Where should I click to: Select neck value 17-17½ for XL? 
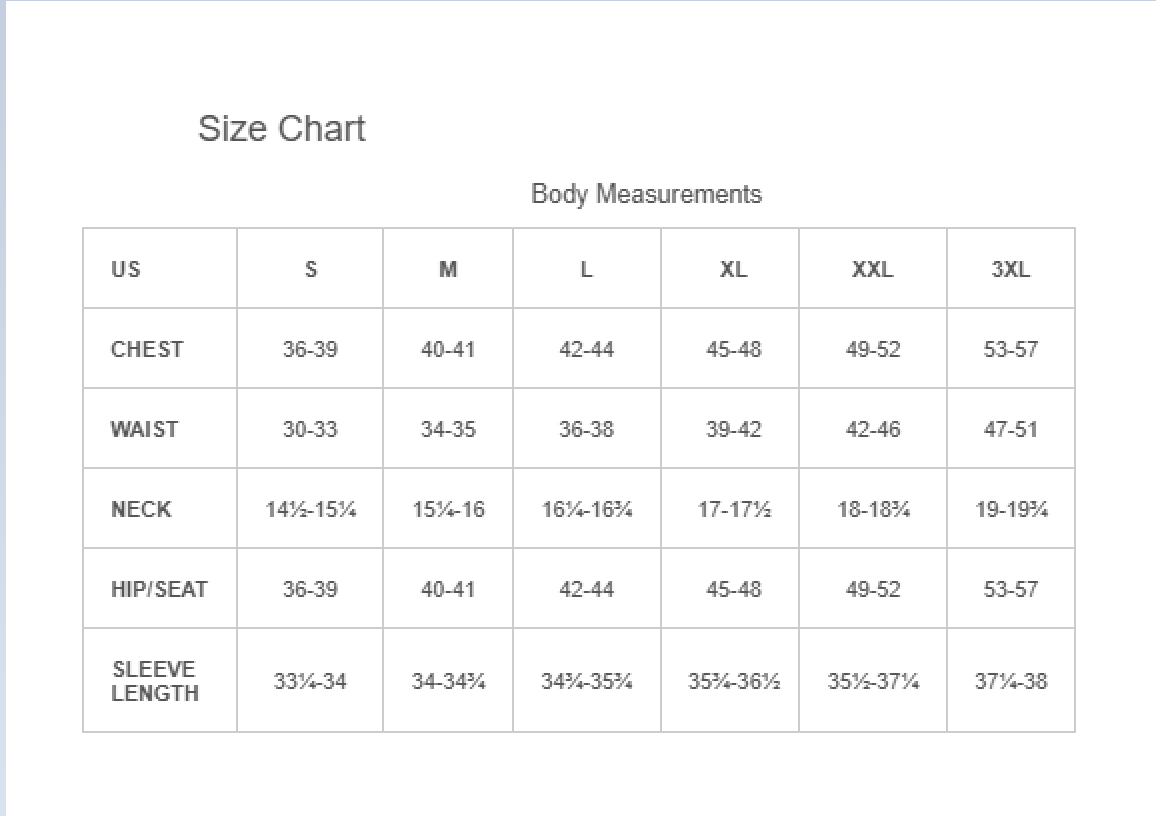734,509
